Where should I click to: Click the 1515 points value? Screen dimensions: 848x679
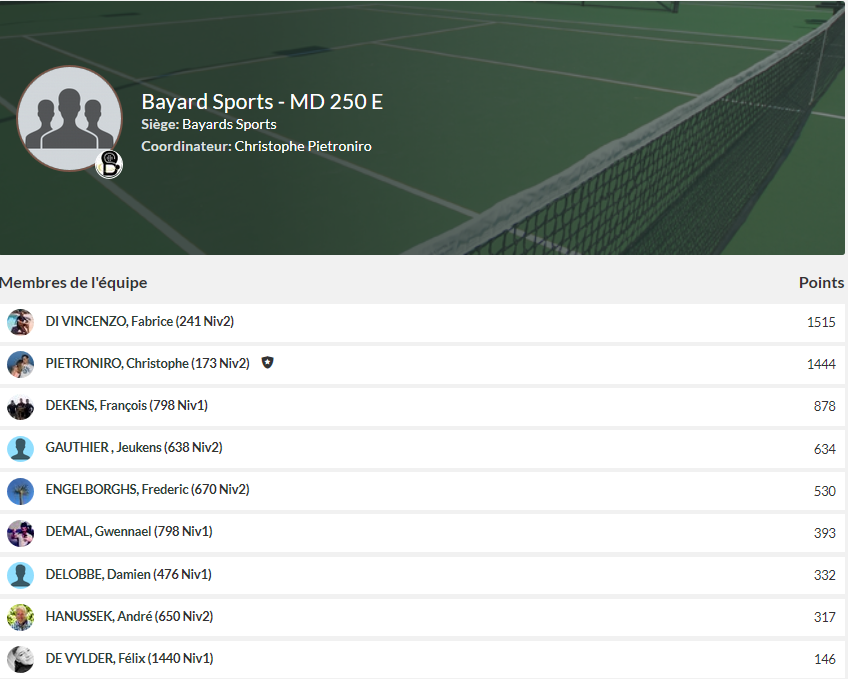(821, 322)
